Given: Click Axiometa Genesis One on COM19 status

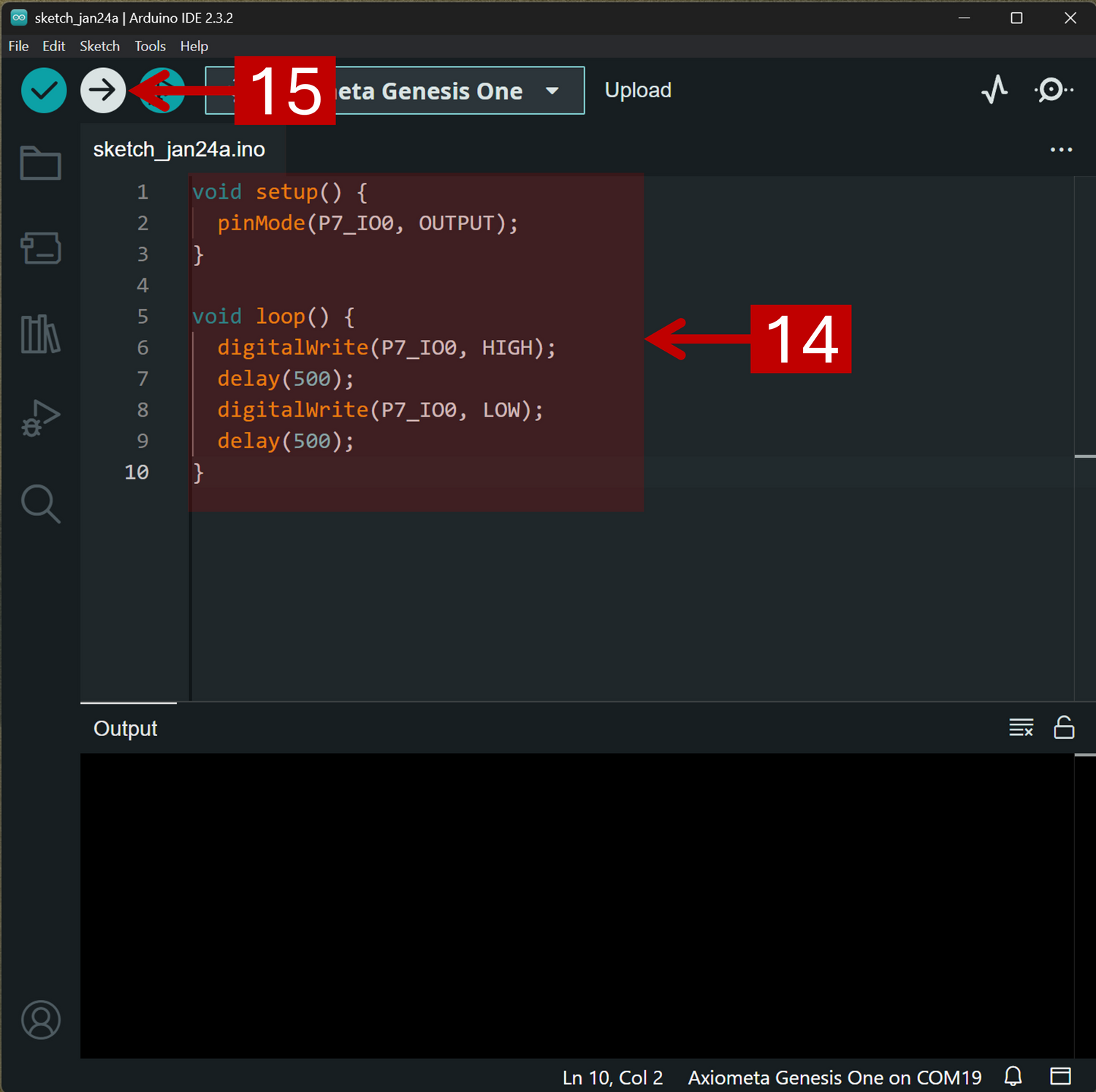Looking at the screenshot, I should point(834,1077).
